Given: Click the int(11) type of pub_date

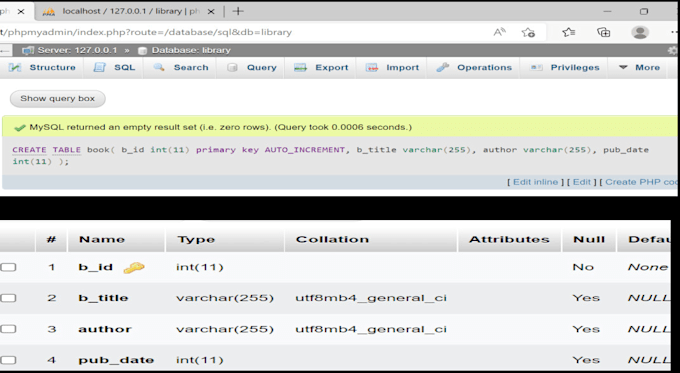Looking at the screenshot, I should pos(199,360).
